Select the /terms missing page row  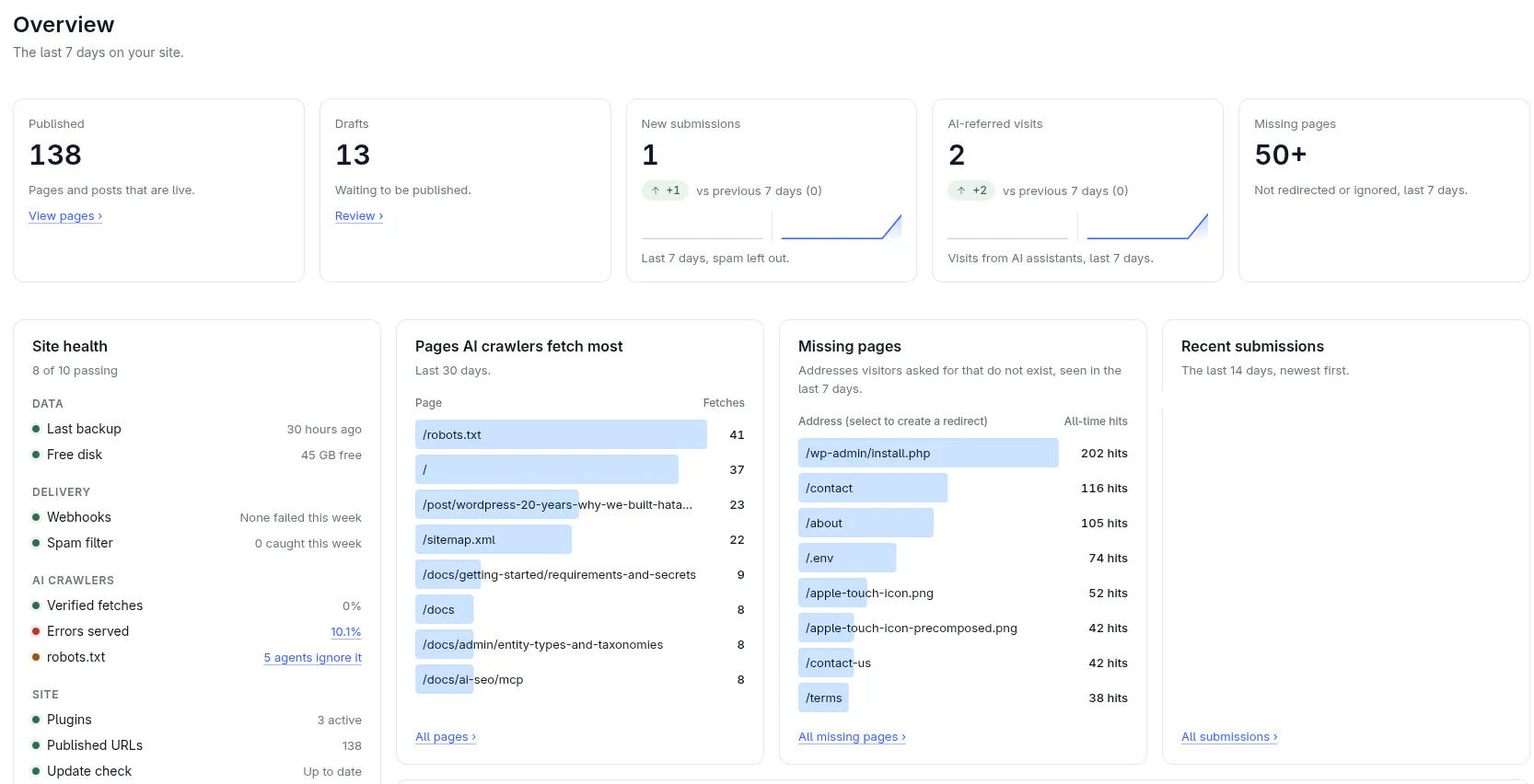point(963,698)
